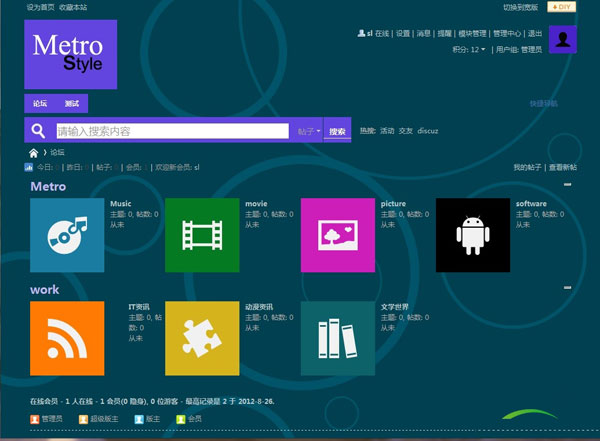Expand the 帖子 search type dropdown
This screenshot has width=600, height=441.
click(x=308, y=131)
